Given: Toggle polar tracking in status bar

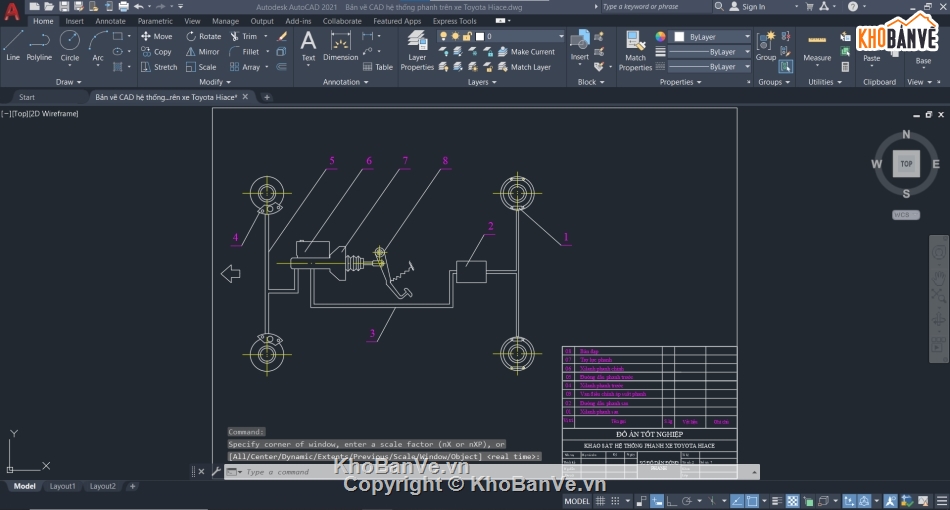Looking at the screenshot, I should (686, 501).
